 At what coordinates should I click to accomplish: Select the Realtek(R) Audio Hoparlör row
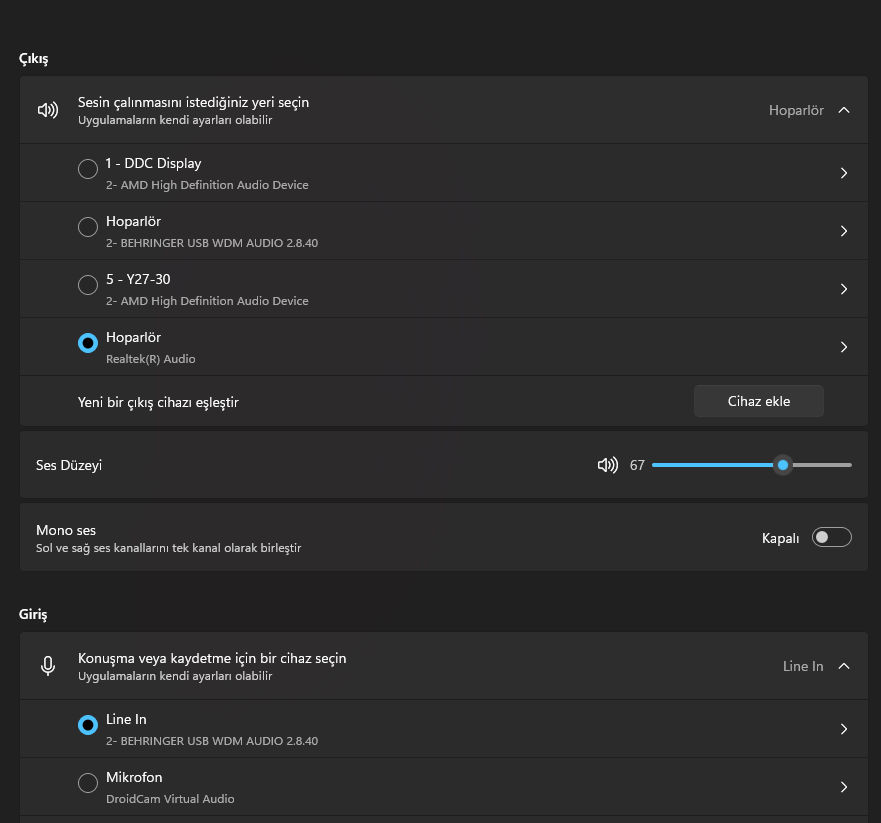pos(444,347)
